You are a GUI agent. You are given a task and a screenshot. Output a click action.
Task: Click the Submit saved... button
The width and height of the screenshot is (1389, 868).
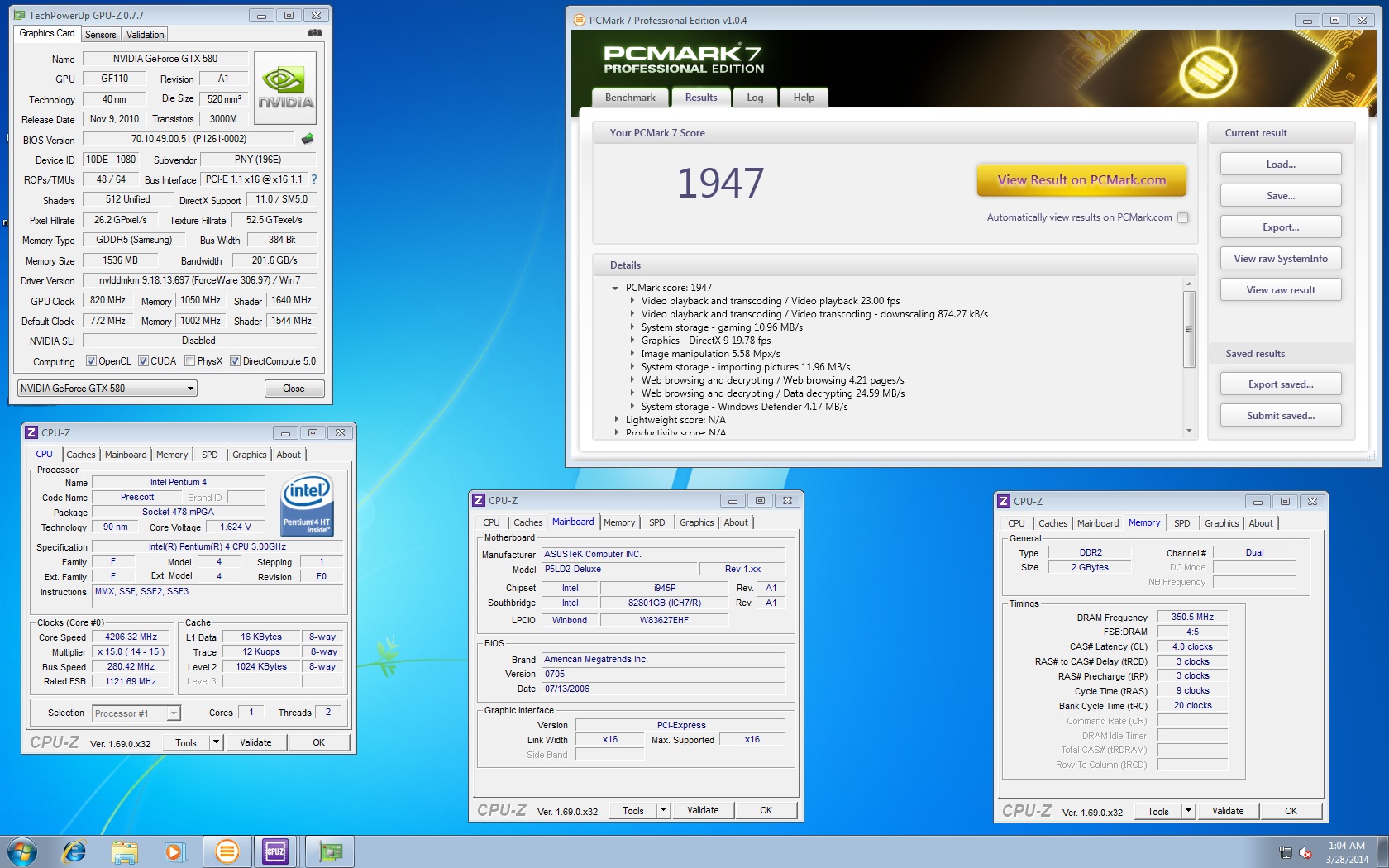[x=1281, y=416]
